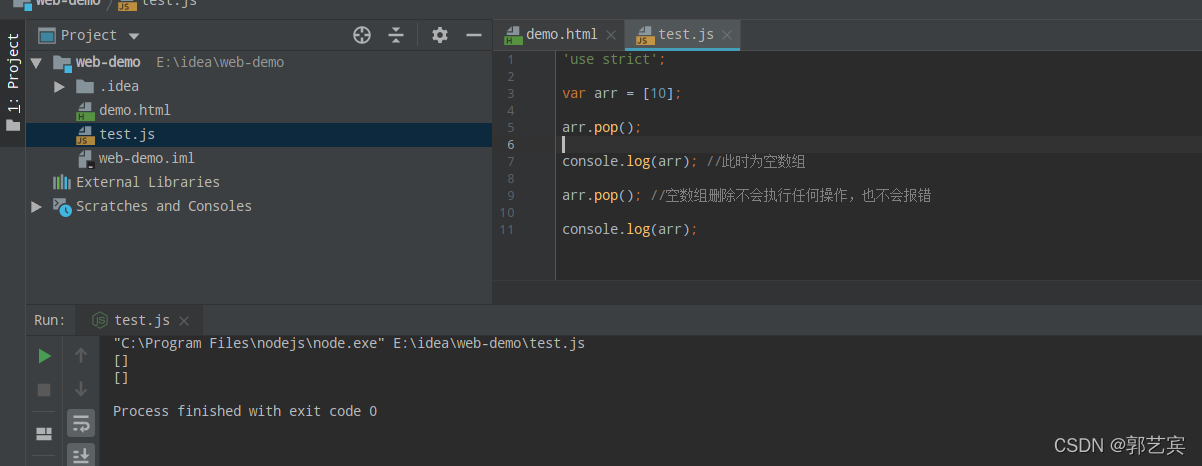Open Project panel settings gear

[x=440, y=35]
